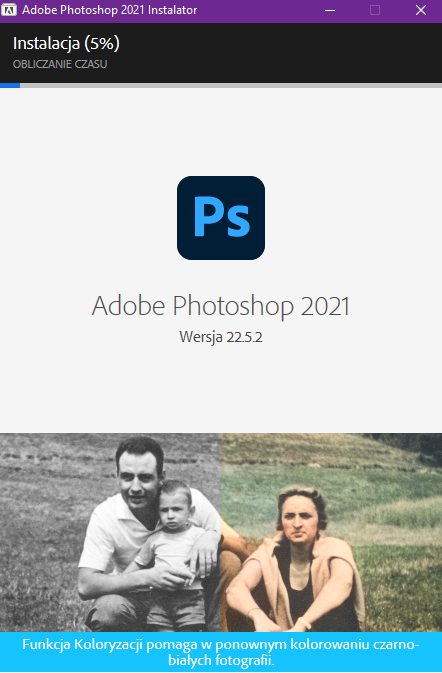
Task: Click the 'Instalacja' heading word
Action: [x=46, y=43]
